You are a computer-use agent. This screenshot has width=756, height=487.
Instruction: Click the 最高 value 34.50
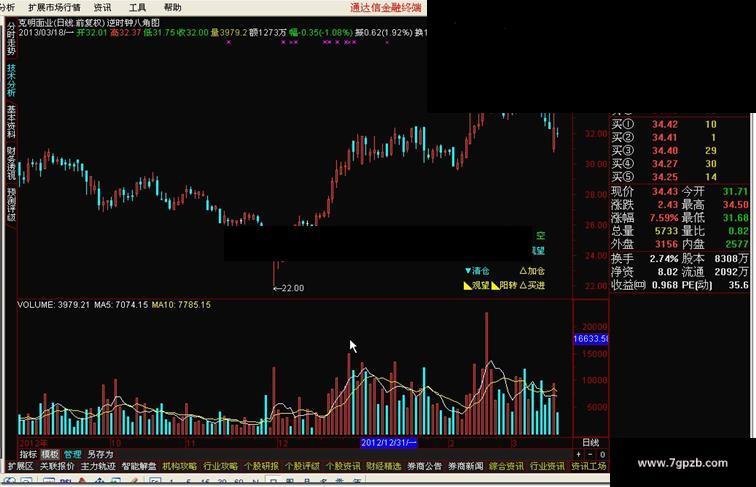click(735, 205)
